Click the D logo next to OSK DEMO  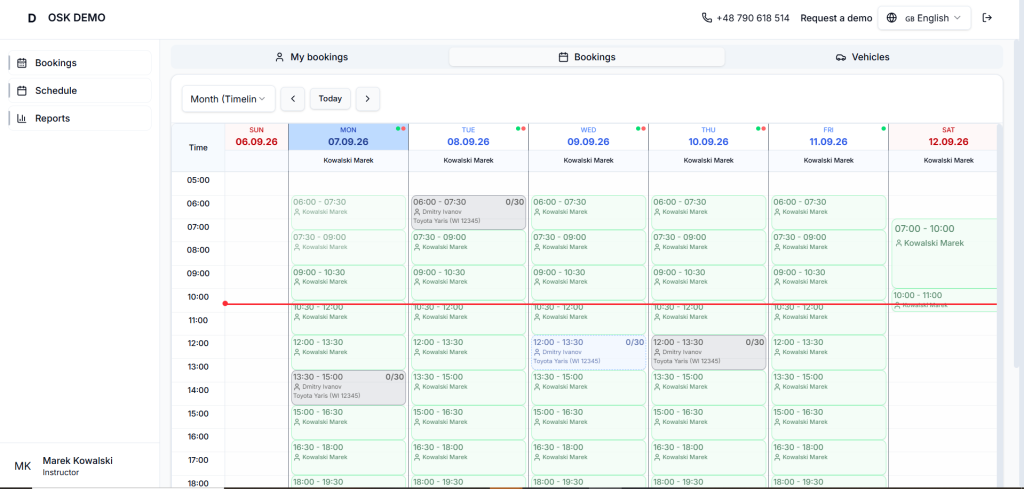(x=31, y=18)
